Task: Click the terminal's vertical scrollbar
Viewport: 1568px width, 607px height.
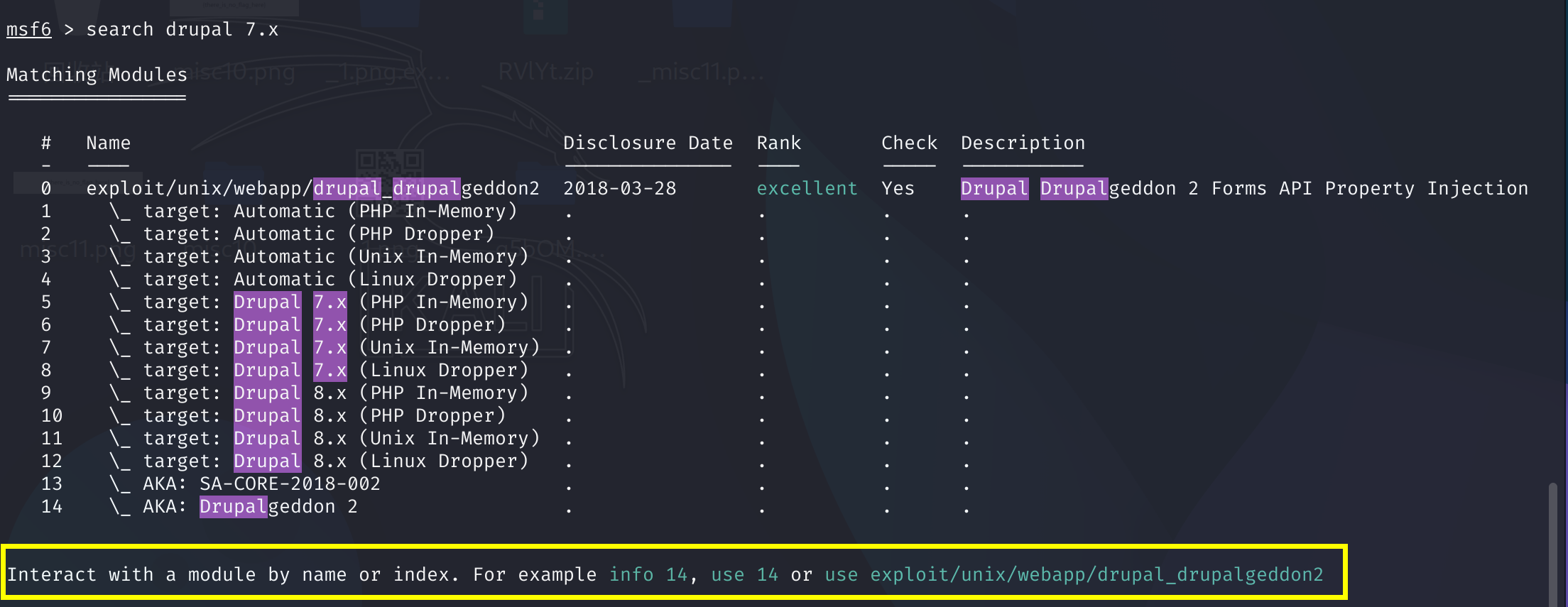Action: (x=1552, y=543)
